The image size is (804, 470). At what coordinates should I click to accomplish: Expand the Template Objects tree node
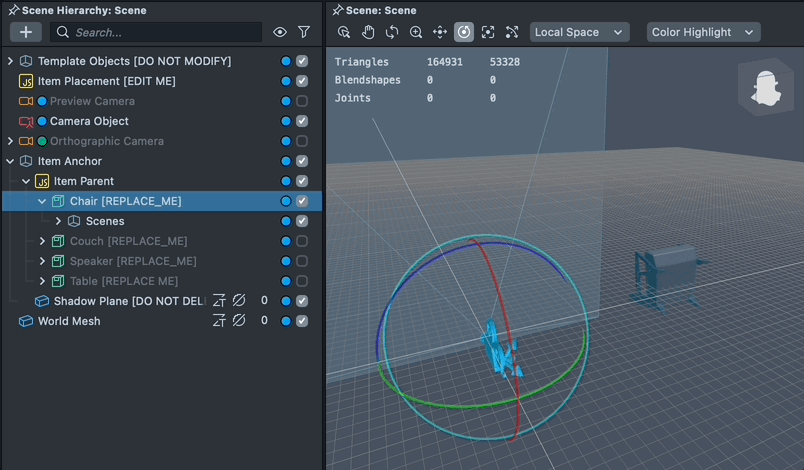(x=10, y=61)
